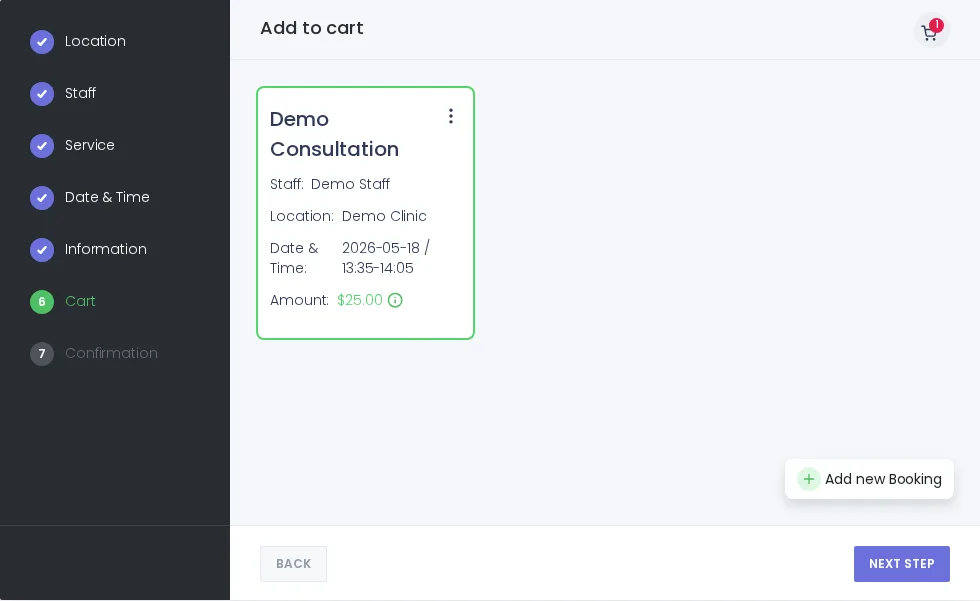Click the BACK button
Screen dimensions: 980x601
[293, 564]
